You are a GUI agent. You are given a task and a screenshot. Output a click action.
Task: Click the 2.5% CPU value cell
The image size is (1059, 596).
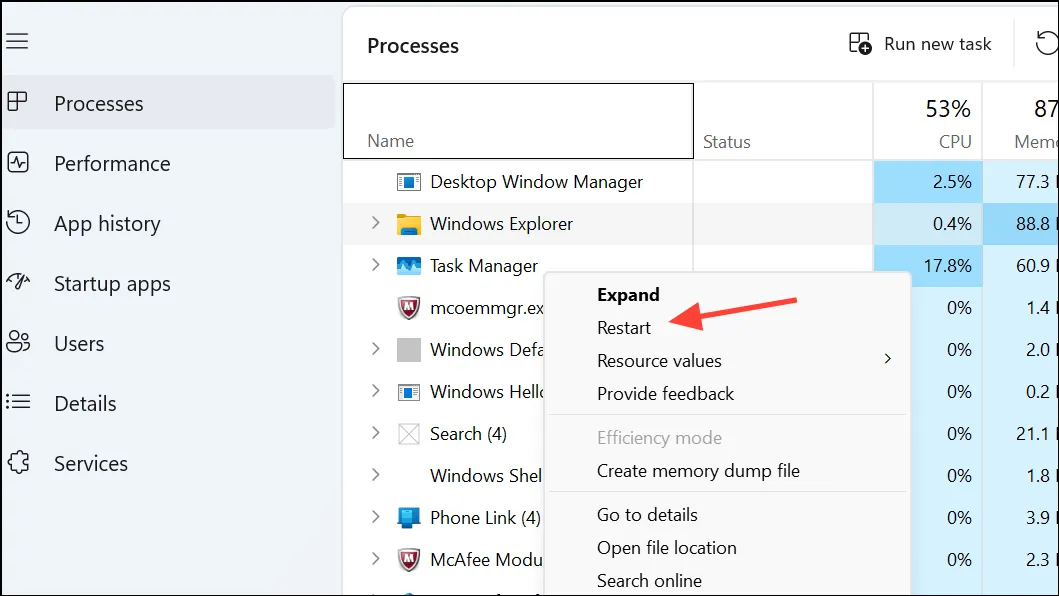coord(928,182)
